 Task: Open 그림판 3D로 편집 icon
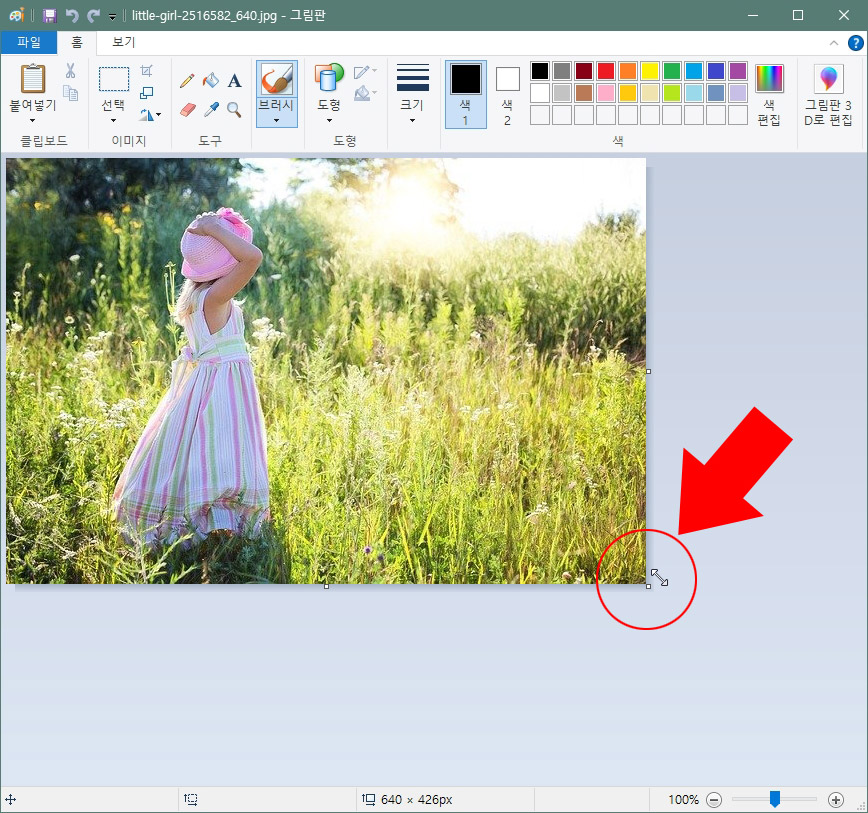(x=828, y=78)
